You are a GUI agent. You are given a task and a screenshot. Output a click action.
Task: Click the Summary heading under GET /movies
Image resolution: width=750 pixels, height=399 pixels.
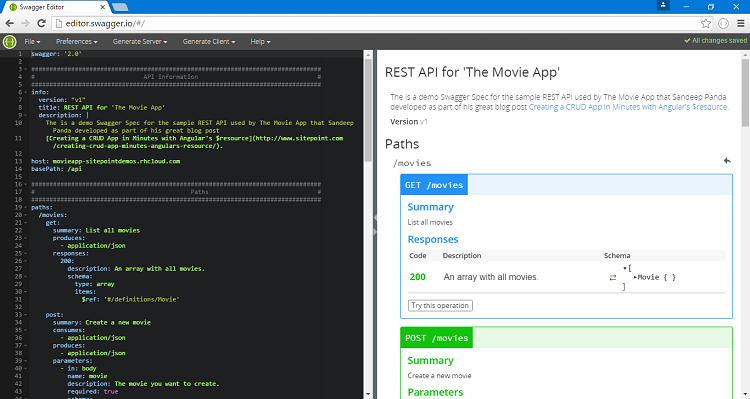pos(430,207)
